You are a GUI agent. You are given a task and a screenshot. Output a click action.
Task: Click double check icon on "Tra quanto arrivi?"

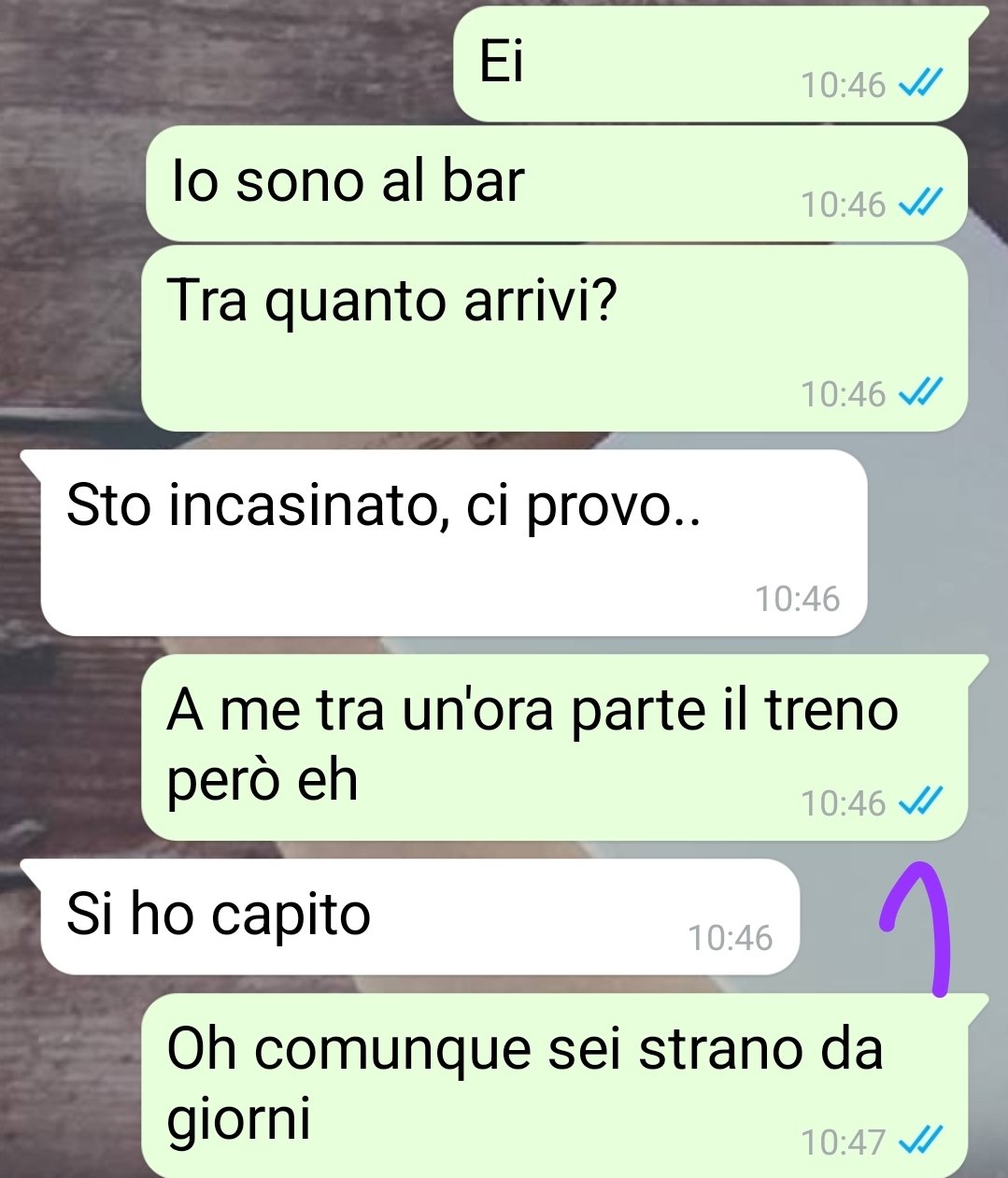coord(920,394)
